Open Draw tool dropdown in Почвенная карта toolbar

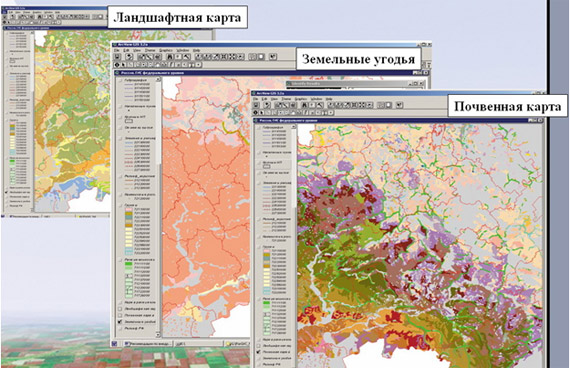click(331, 113)
